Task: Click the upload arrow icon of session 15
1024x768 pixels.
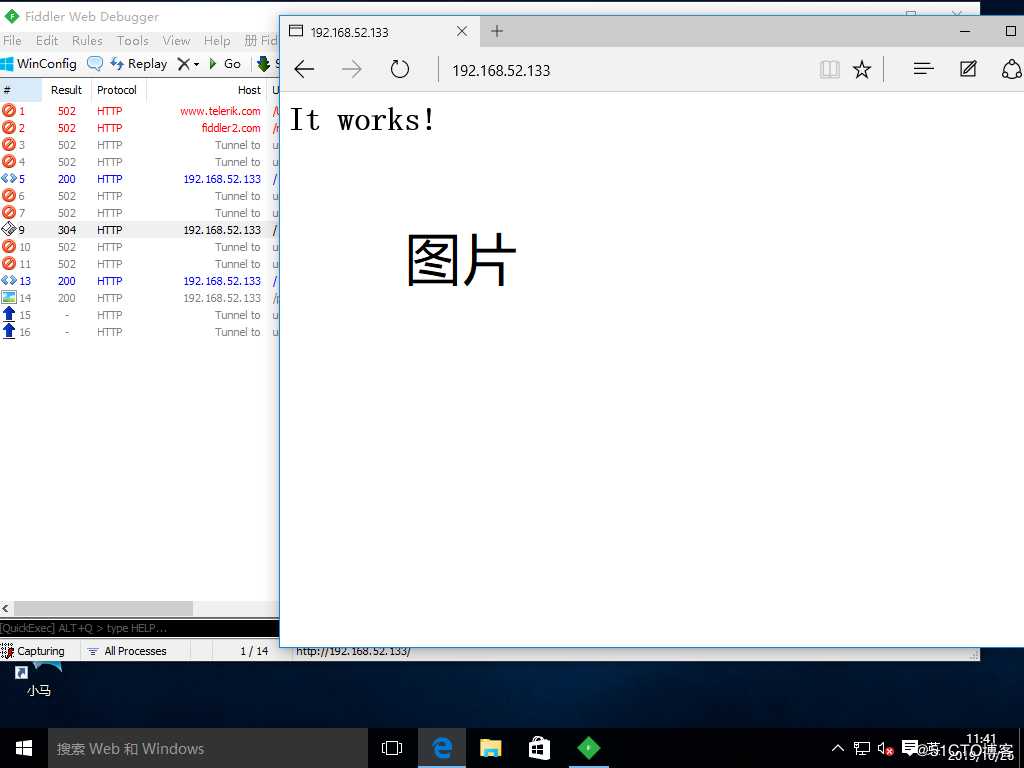Action: pos(9,314)
